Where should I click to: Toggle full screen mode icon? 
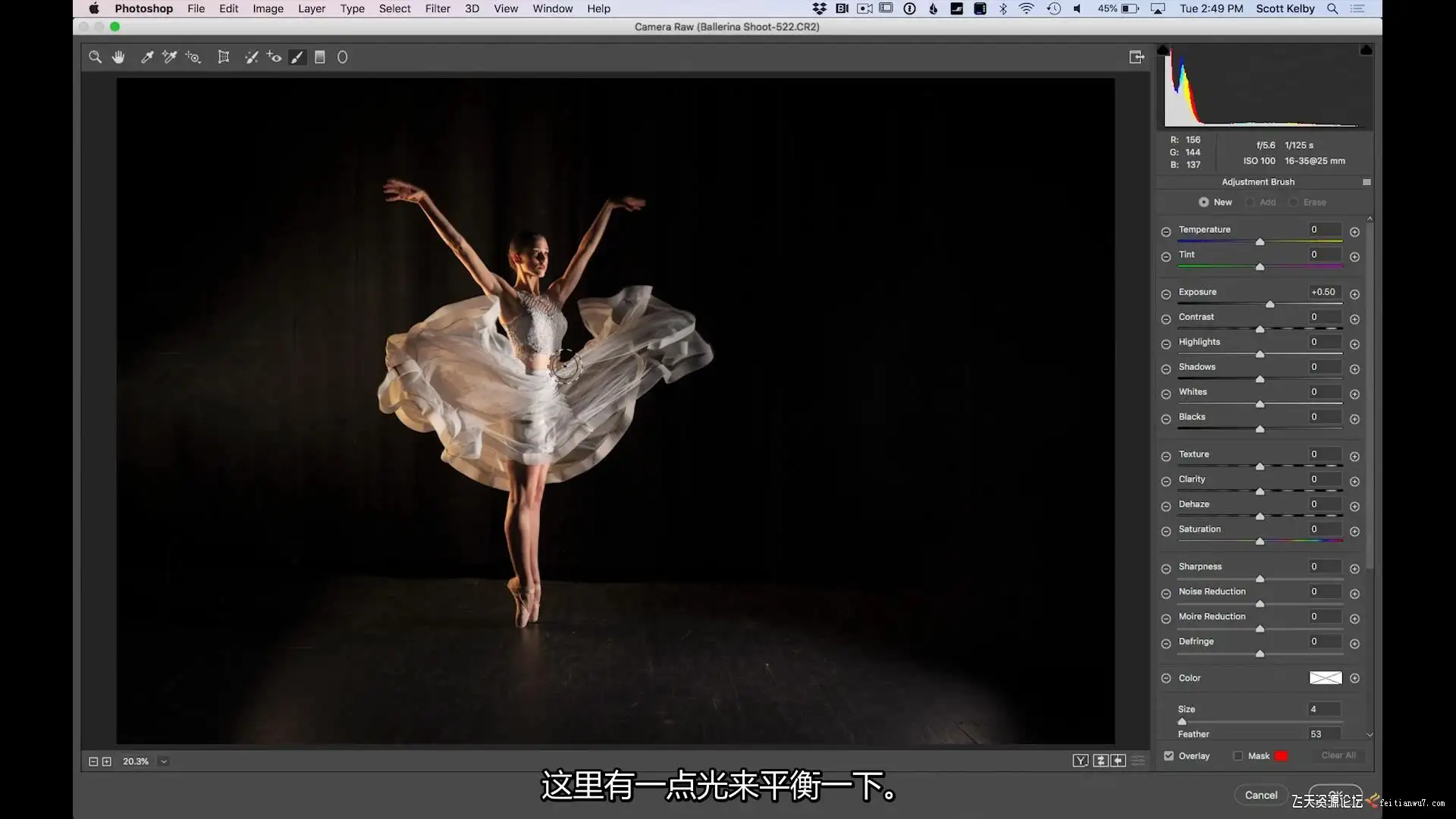point(1136,57)
